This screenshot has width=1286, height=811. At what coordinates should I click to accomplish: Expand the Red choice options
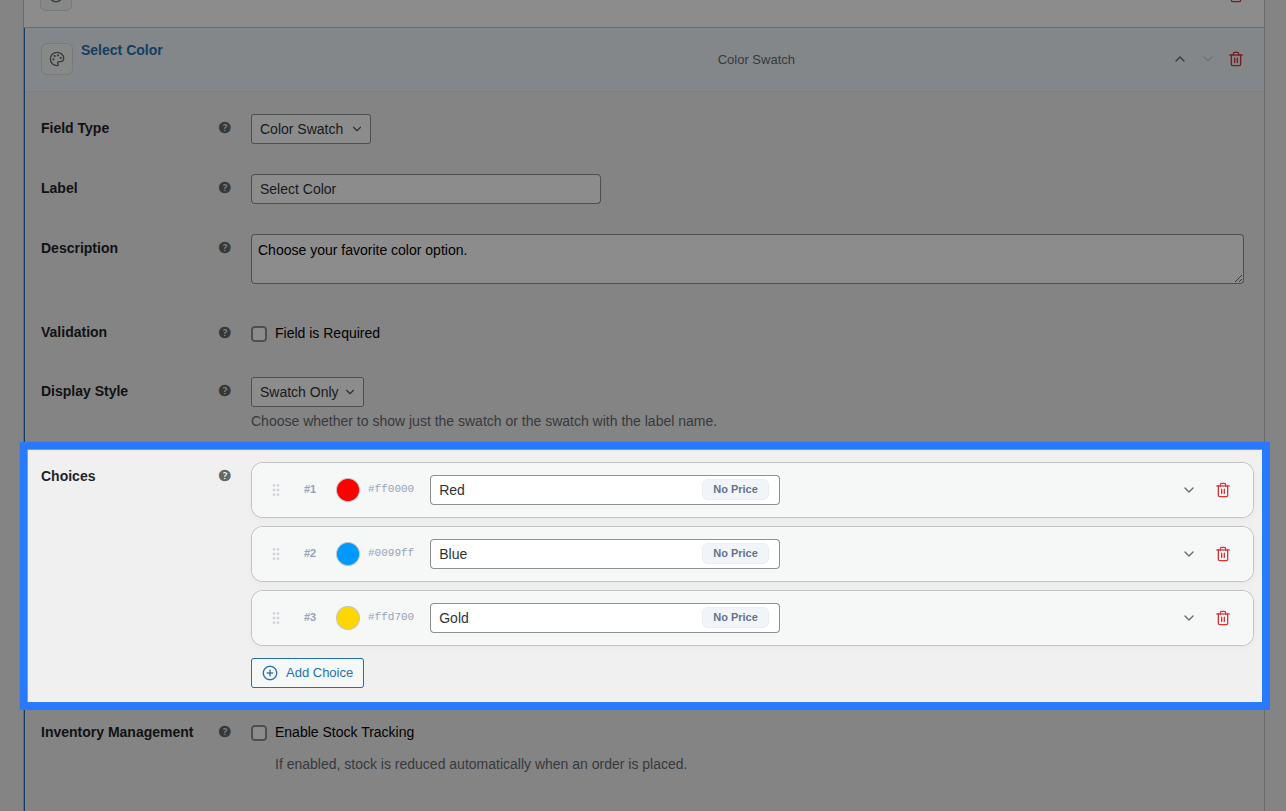pos(1189,490)
